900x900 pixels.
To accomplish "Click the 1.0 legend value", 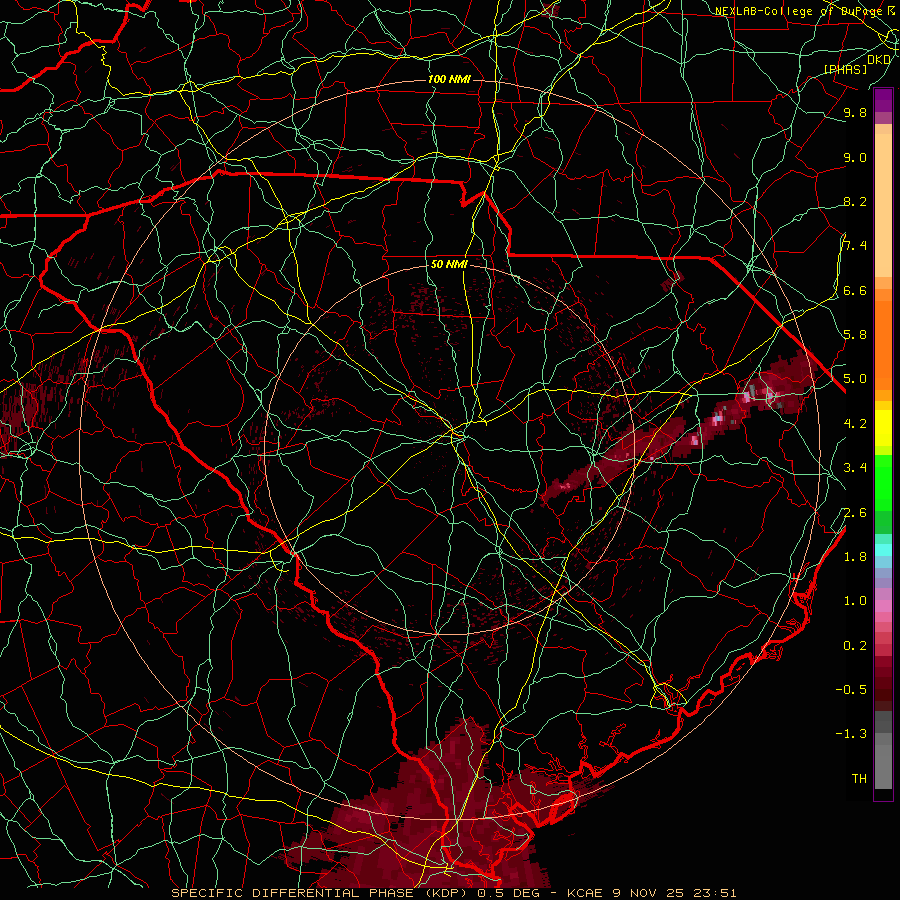I will click(855, 601).
